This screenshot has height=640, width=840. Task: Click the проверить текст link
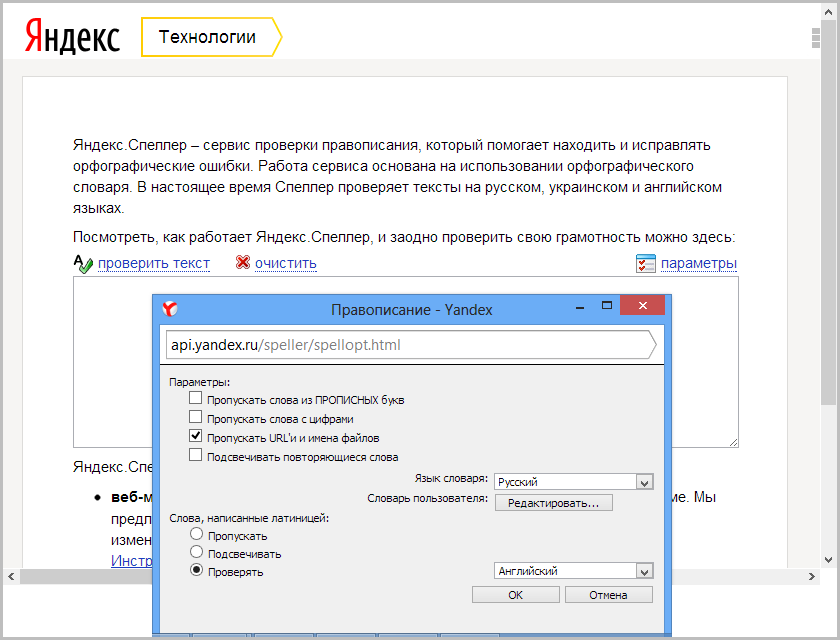click(154, 263)
